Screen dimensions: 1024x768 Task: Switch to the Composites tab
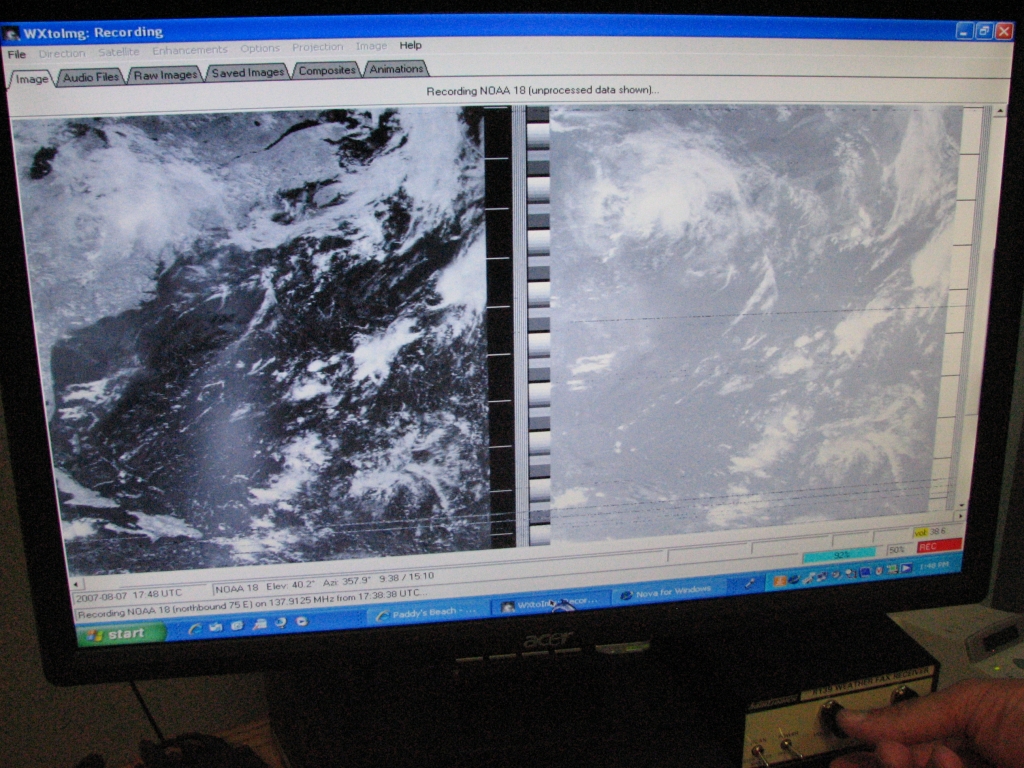[x=327, y=70]
